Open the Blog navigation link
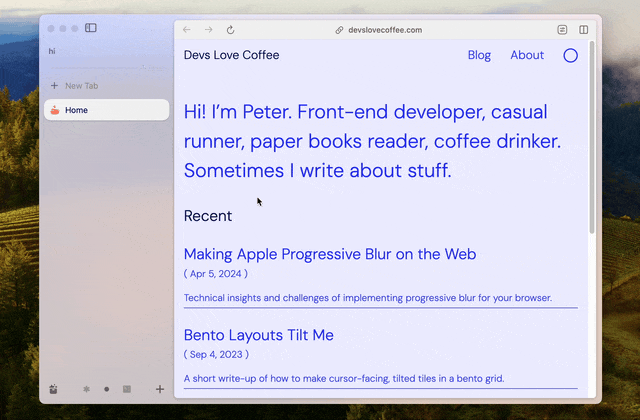 click(479, 55)
